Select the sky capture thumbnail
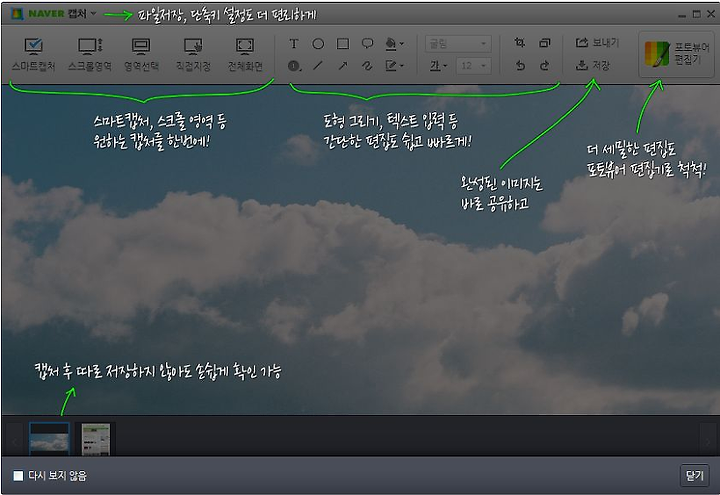The height and width of the screenshot is (495, 720). [x=50, y=439]
